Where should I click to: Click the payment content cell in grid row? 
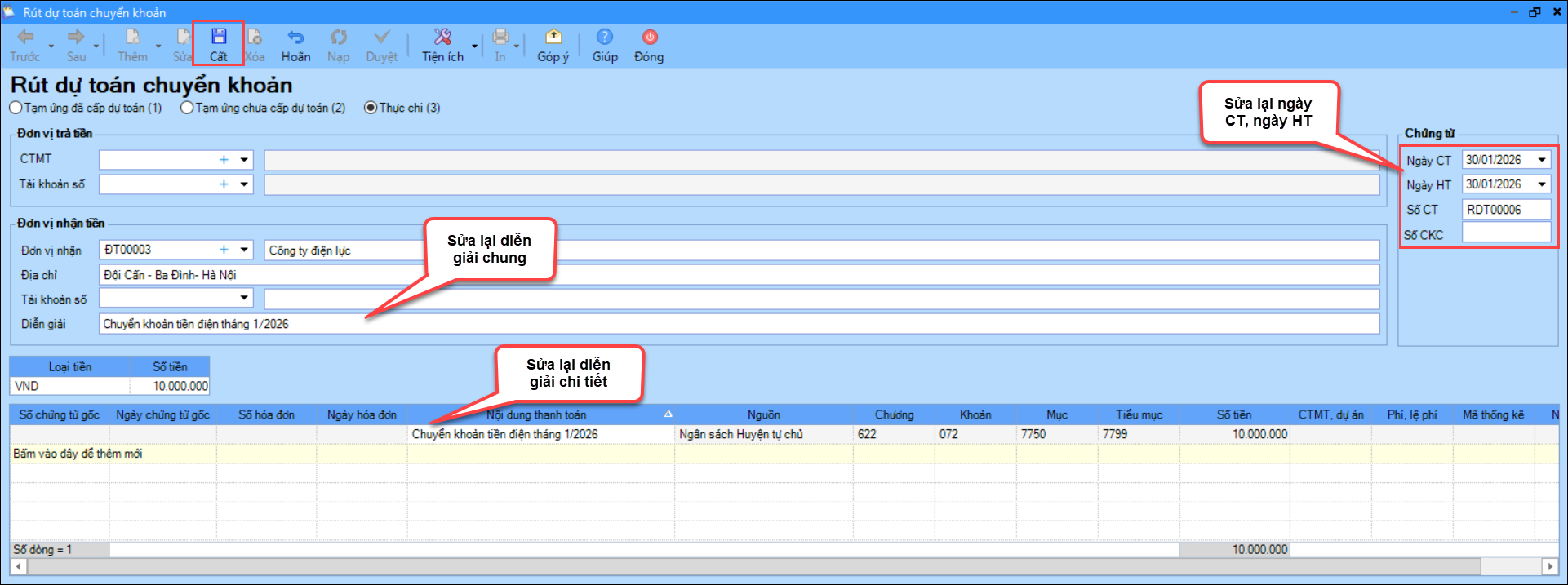tap(541, 434)
